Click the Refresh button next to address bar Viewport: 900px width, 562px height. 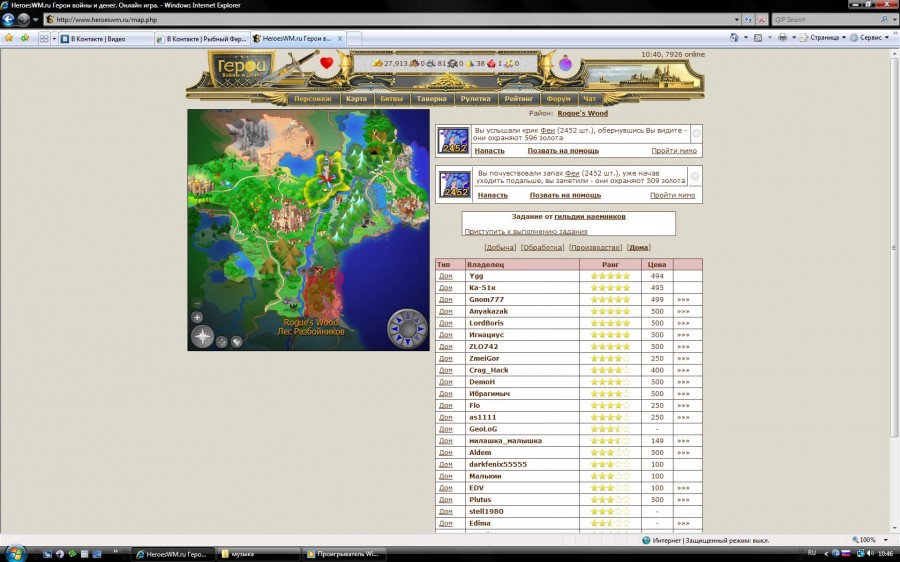click(x=748, y=20)
